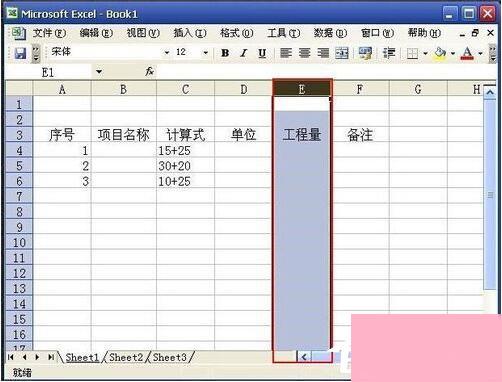502x382 pixels.
Task: Expand formatting toolbar options at right end
Action: point(492,53)
